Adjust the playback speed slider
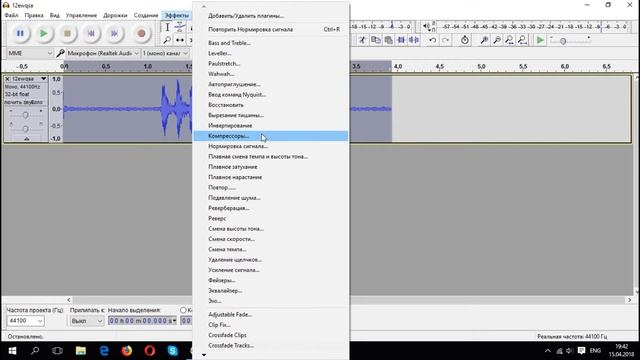The image size is (640, 360). point(563,41)
